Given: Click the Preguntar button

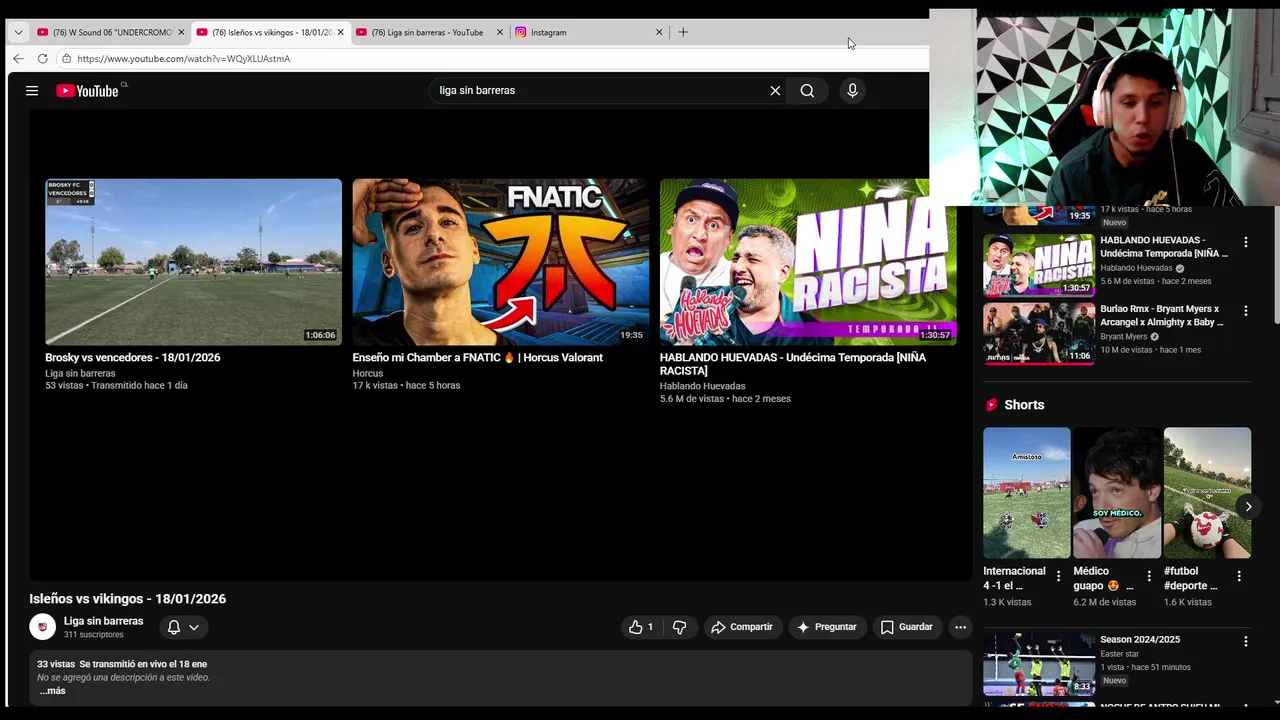Looking at the screenshot, I should [x=827, y=627].
